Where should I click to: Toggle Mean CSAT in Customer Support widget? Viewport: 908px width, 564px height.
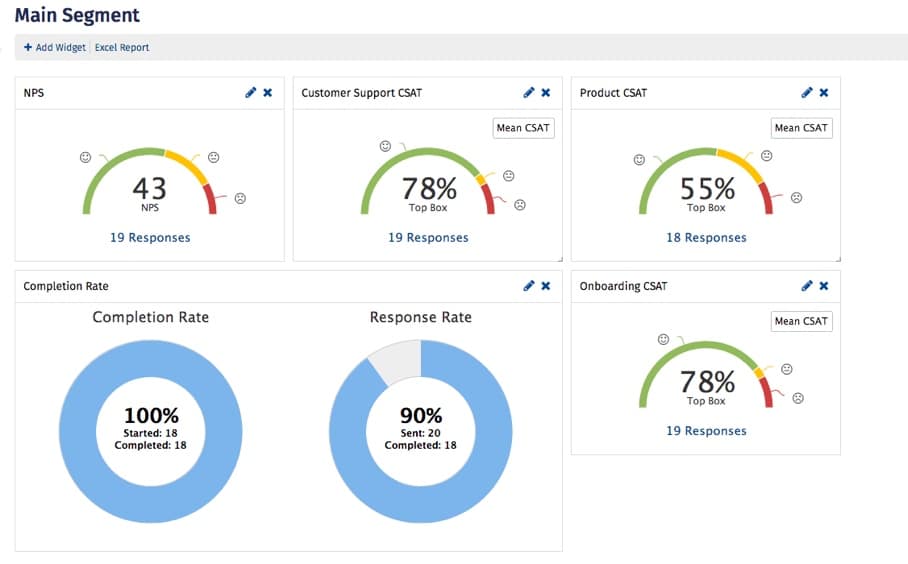pyautogui.click(x=523, y=128)
